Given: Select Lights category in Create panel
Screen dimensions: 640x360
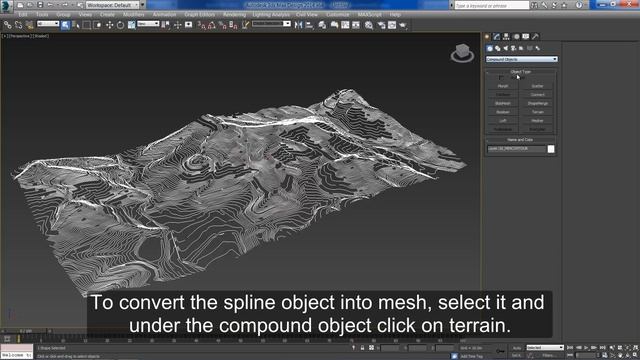Looking at the screenshot, I should 506,48.
